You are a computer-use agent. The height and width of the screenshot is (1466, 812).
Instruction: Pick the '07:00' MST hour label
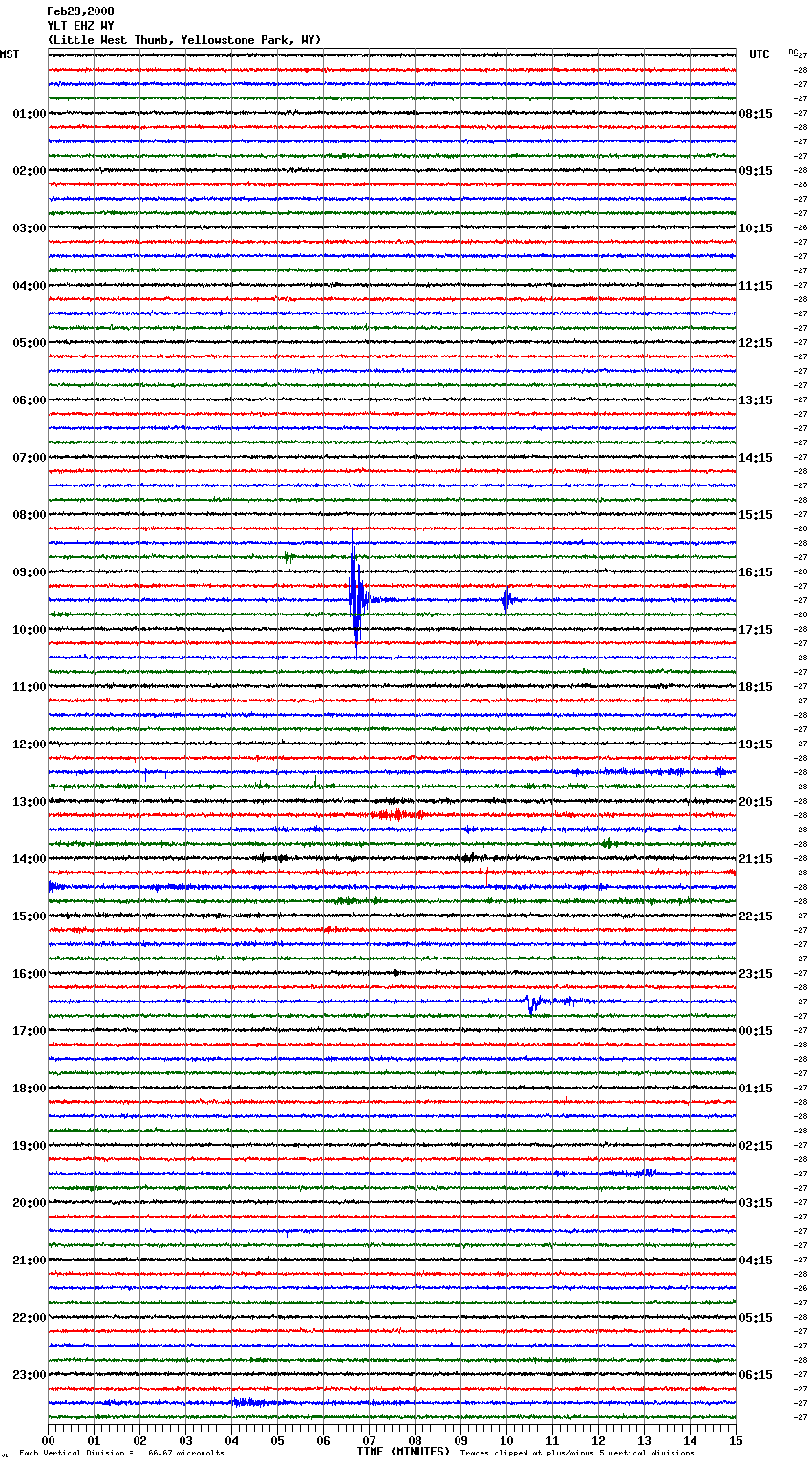tap(30, 458)
